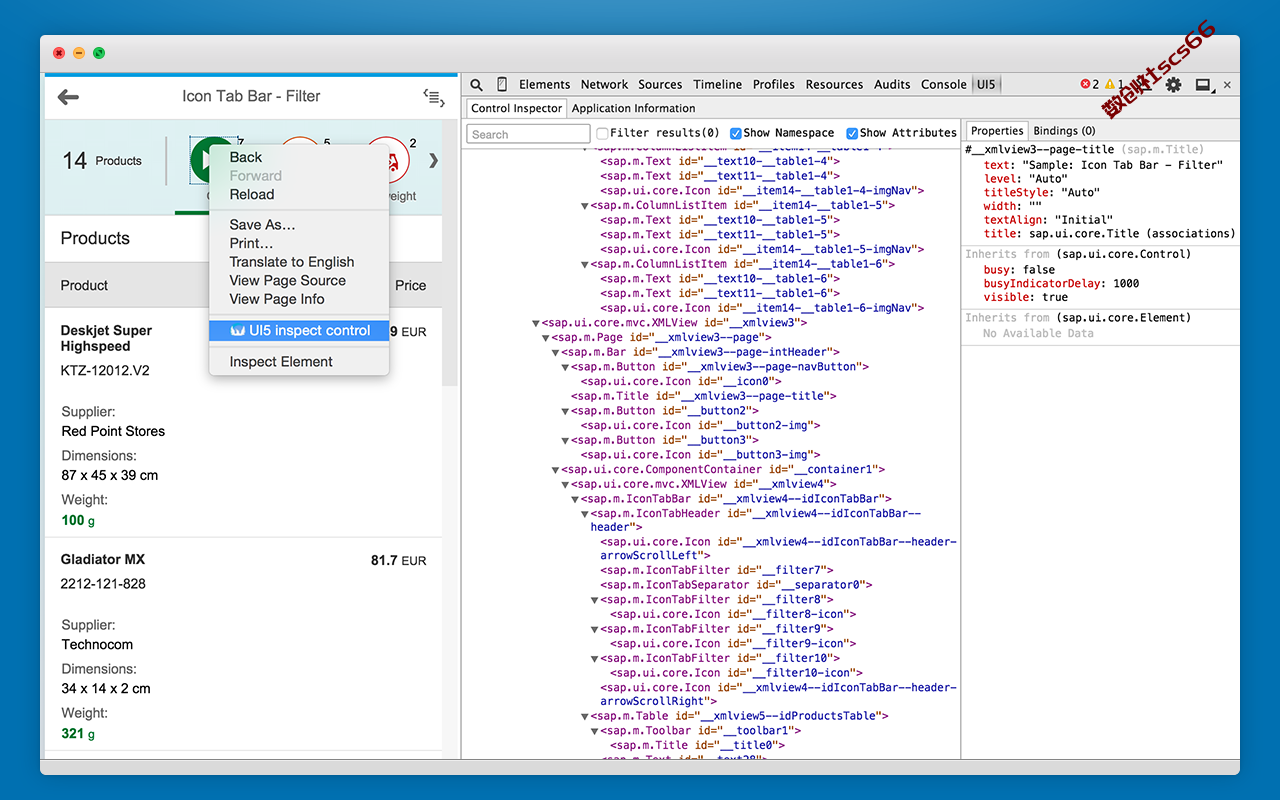Toggle Show Namespace checkbox

[x=736, y=133]
